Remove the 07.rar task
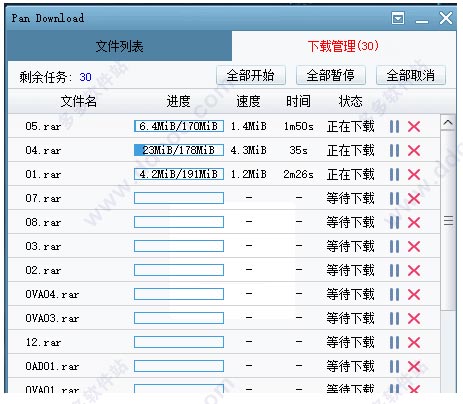The height and width of the screenshot is (404, 463). pos(414,199)
